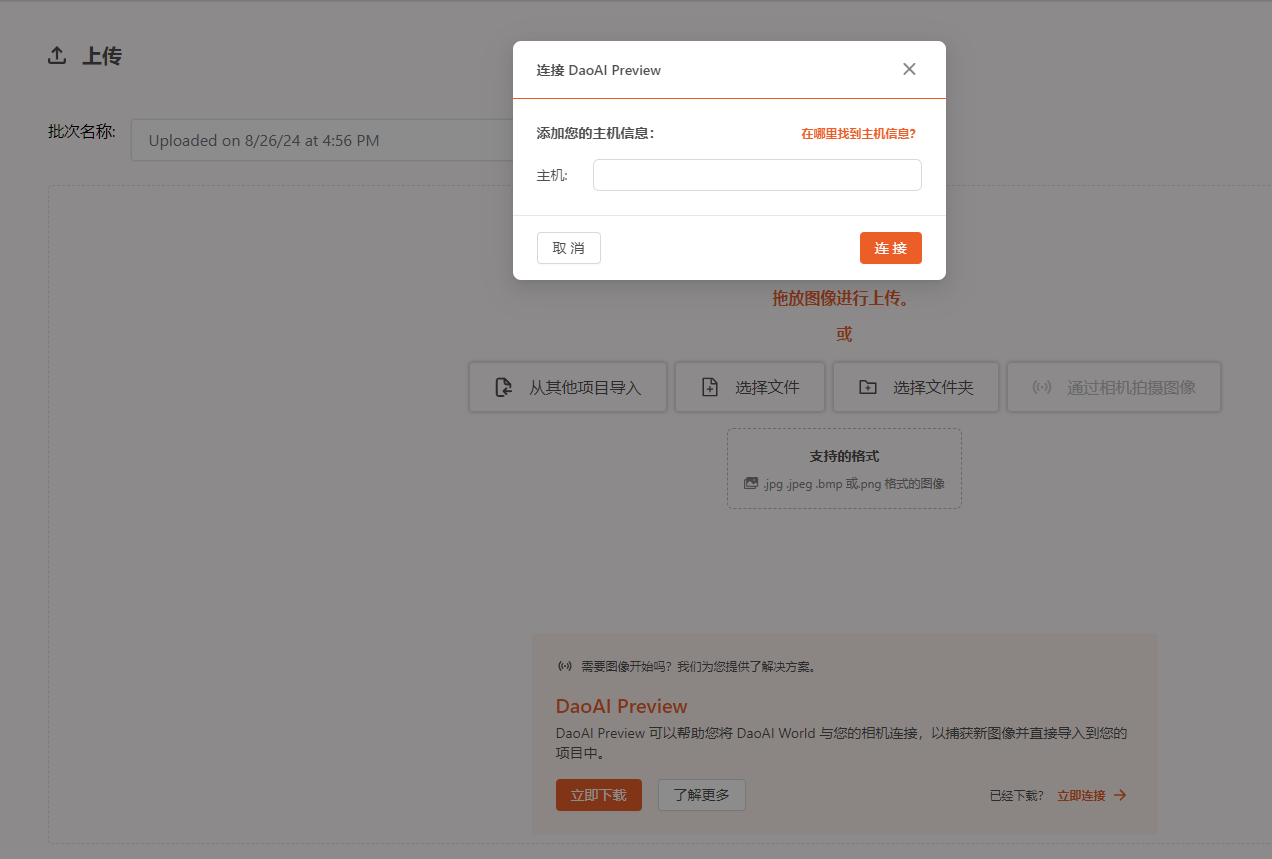The width and height of the screenshot is (1272, 859).
Task: Click the 立即连接 connect now link
Action: 1081,796
